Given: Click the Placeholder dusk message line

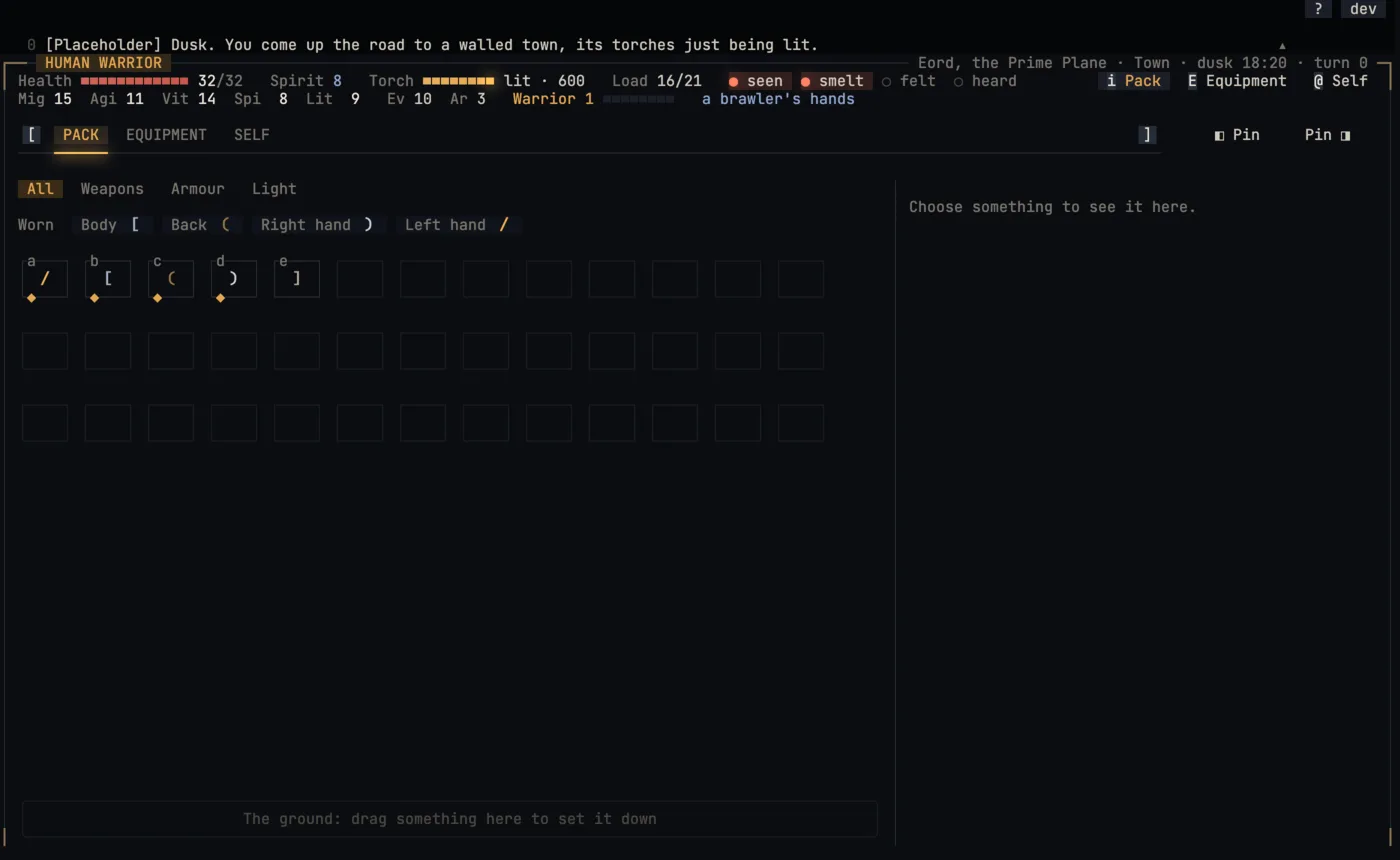Looking at the screenshot, I should 432,45.
